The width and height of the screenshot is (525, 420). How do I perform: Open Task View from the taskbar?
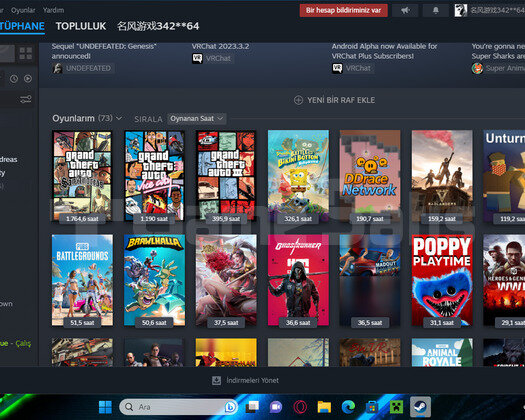coord(252,407)
